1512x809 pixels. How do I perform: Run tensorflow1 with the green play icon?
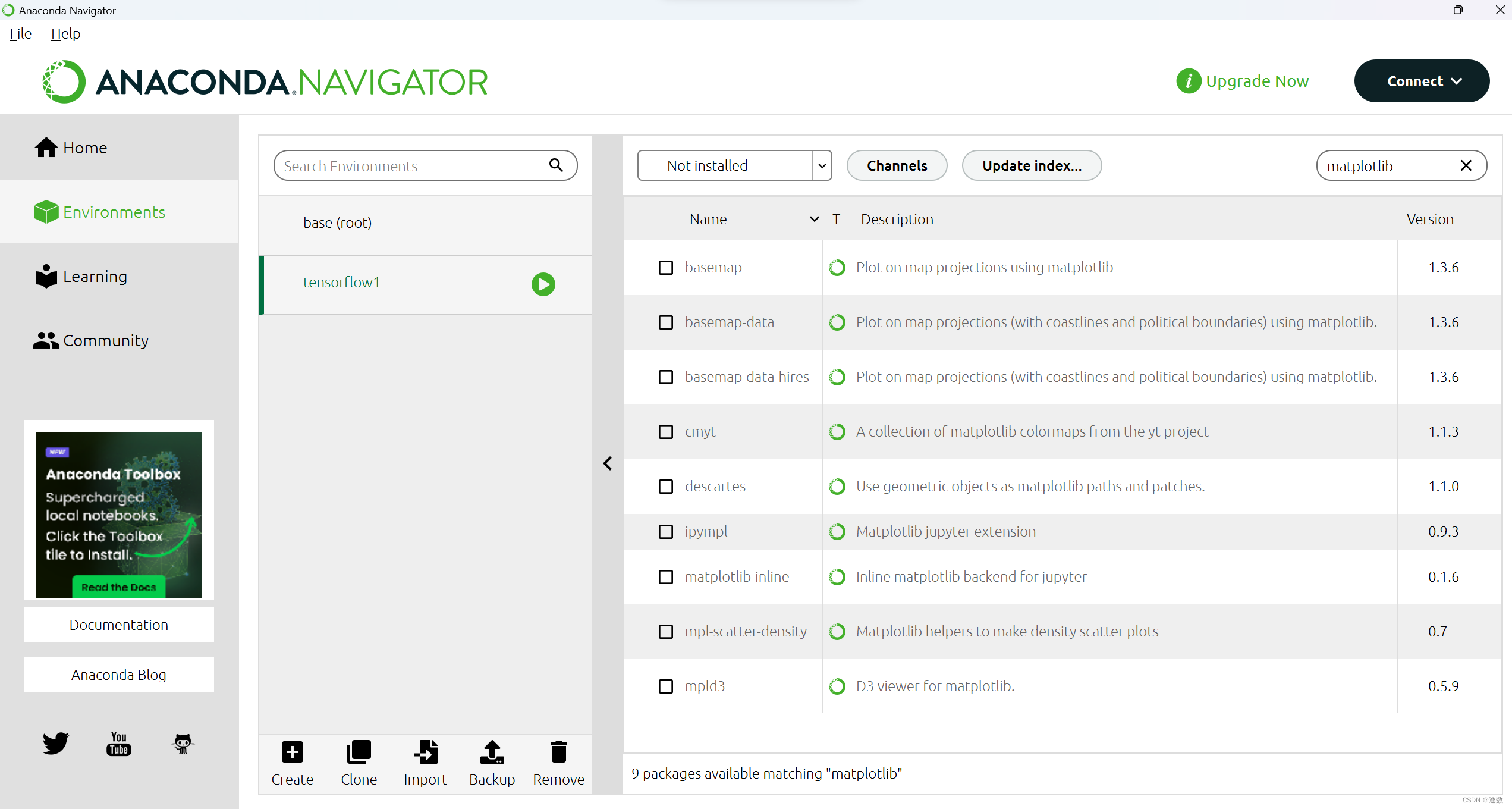point(543,284)
